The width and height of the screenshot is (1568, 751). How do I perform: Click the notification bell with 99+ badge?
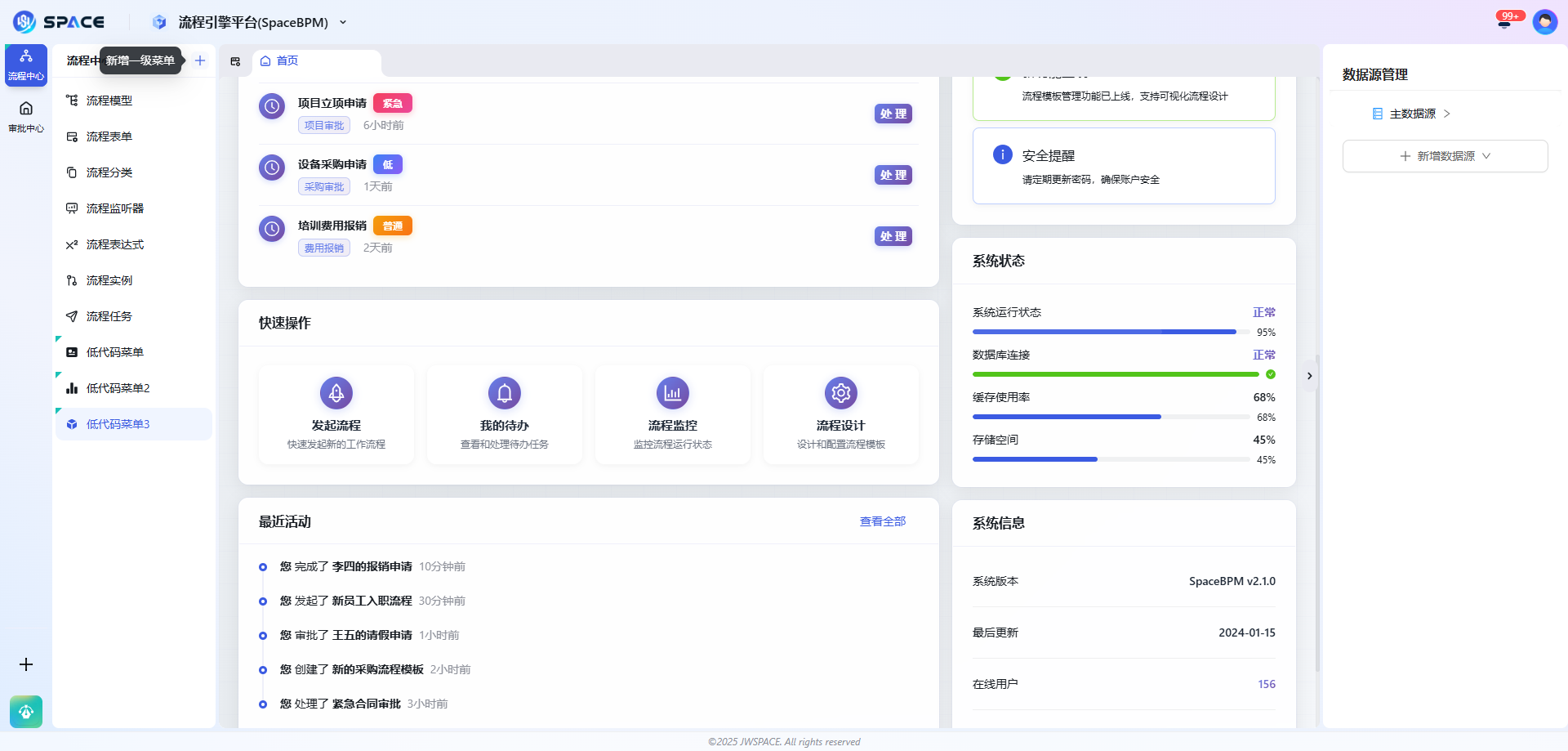click(x=1504, y=22)
